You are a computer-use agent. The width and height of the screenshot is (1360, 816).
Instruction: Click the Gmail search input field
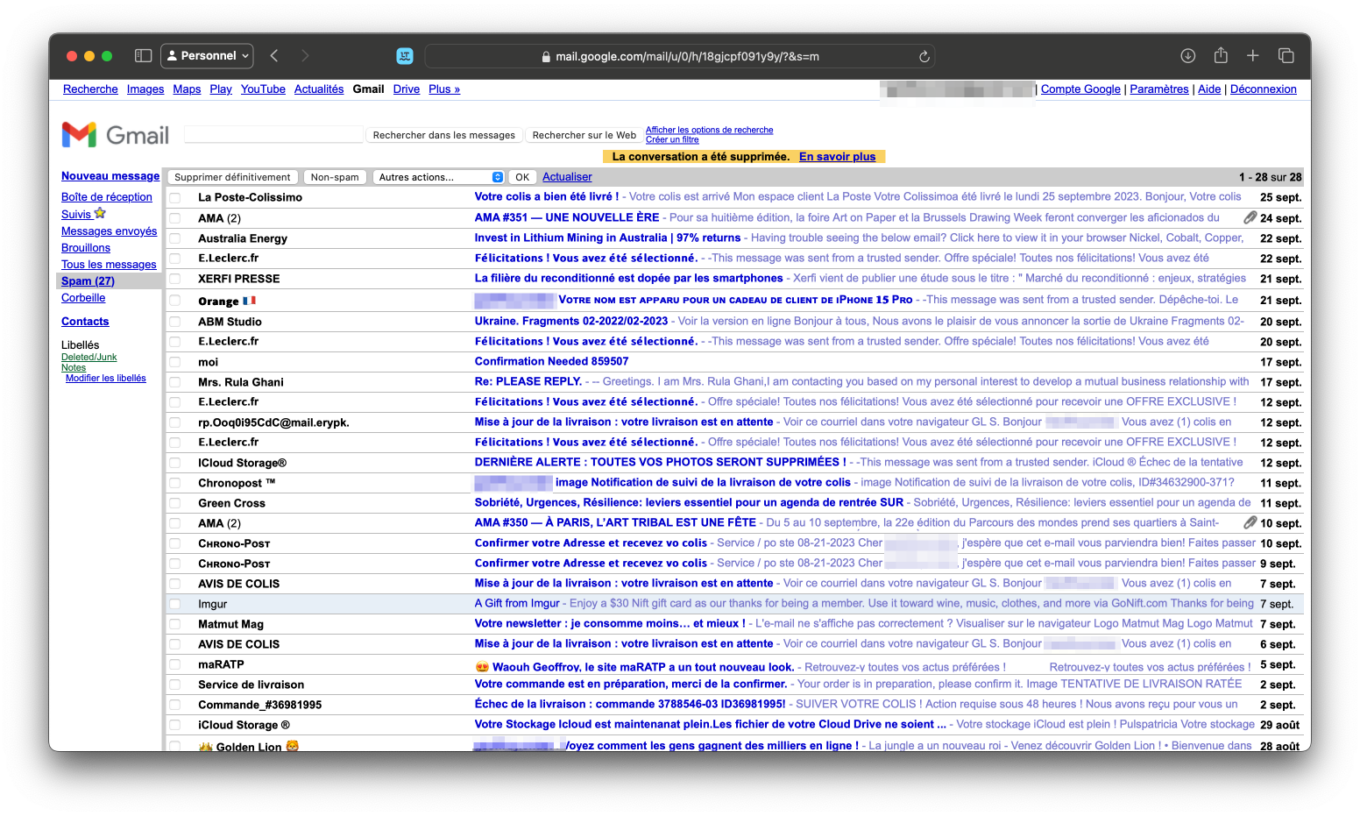pyautogui.click(x=274, y=134)
